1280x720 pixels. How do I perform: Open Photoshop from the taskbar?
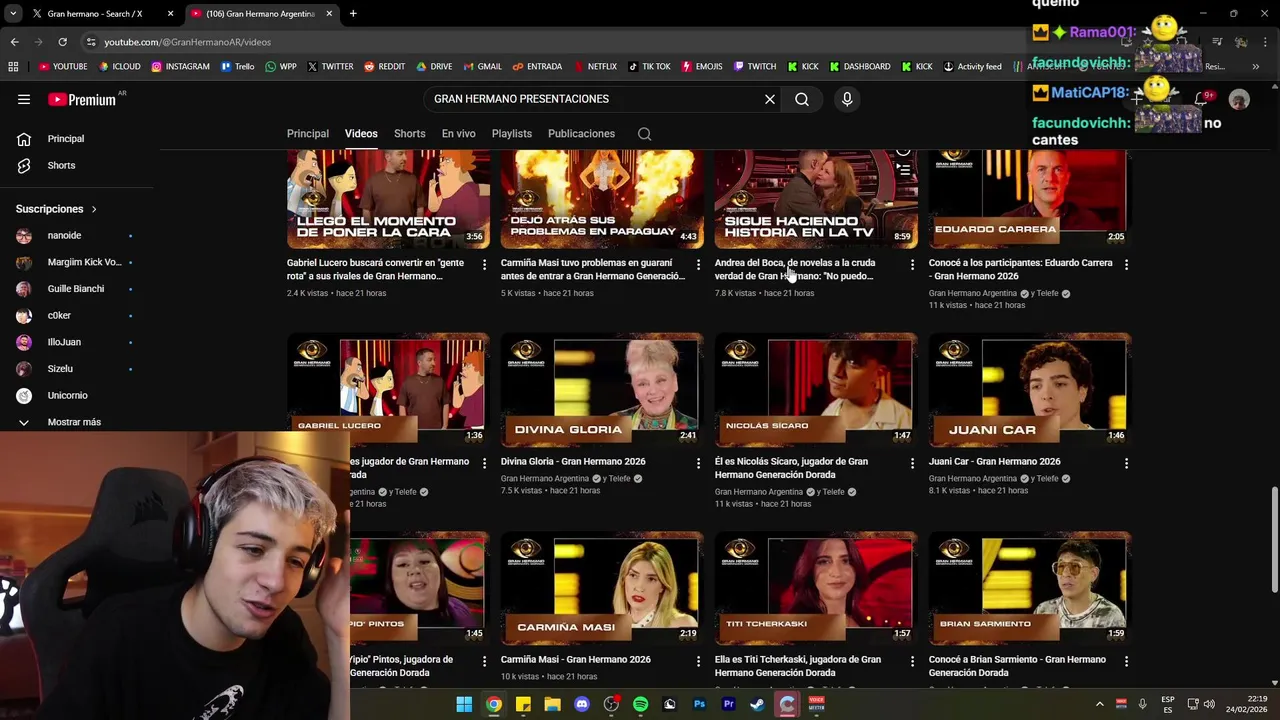point(699,704)
